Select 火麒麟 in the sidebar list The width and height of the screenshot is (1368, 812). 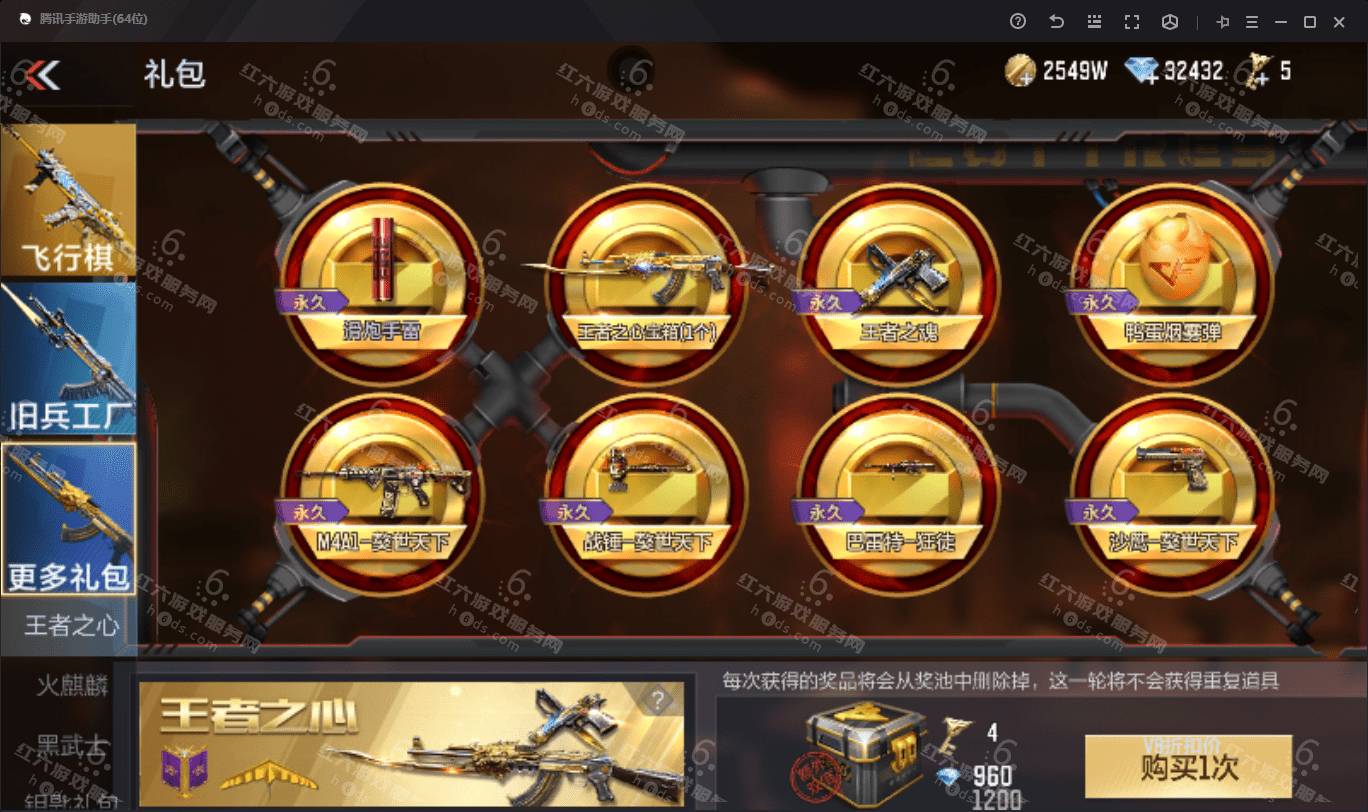point(72,686)
